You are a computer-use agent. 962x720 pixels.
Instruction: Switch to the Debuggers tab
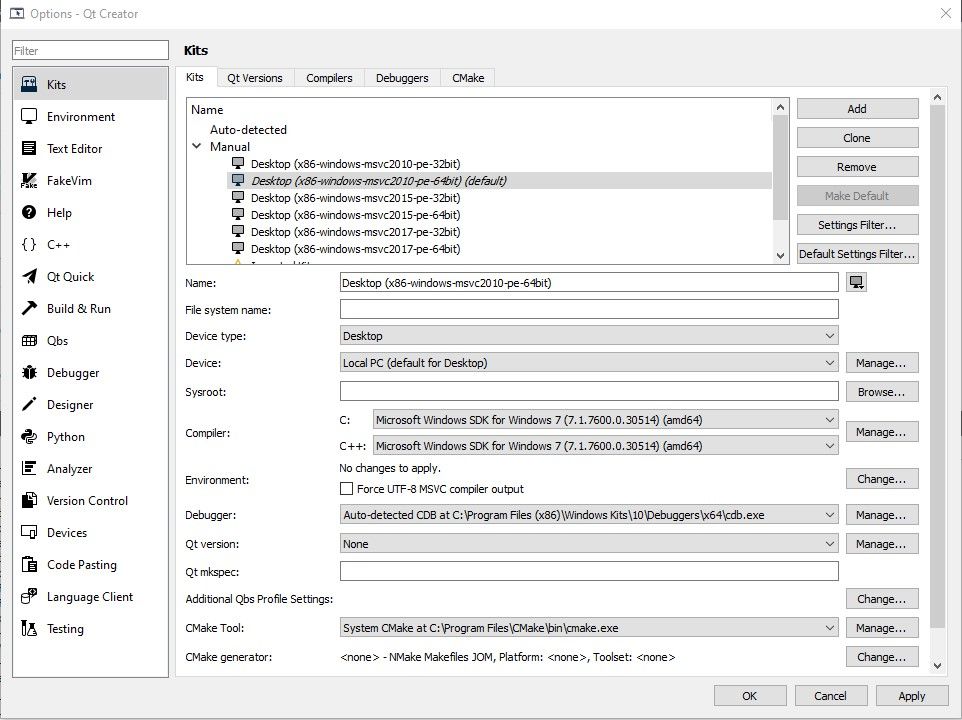point(402,78)
